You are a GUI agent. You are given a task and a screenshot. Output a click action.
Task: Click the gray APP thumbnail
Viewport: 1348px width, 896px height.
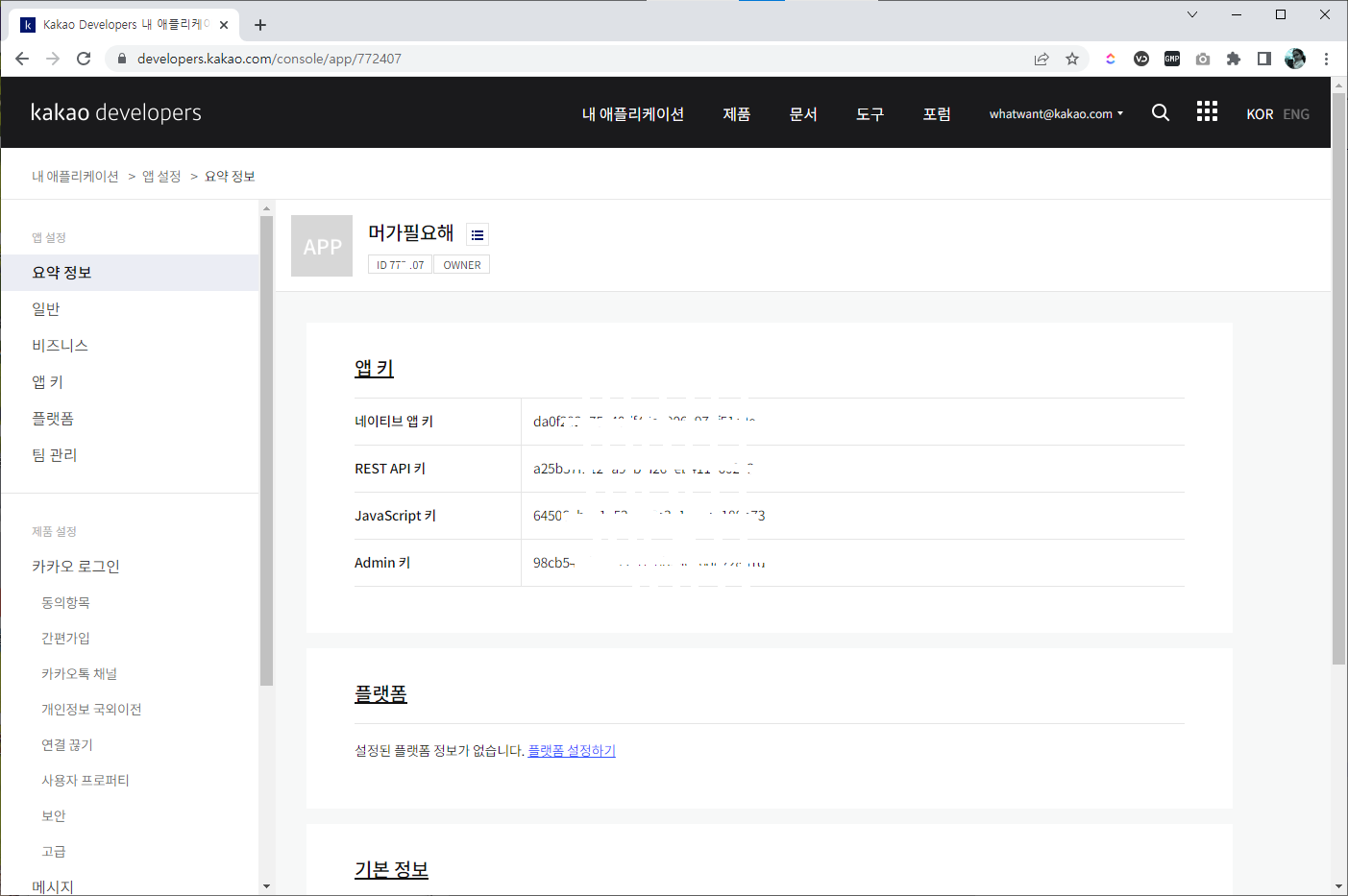click(x=322, y=246)
